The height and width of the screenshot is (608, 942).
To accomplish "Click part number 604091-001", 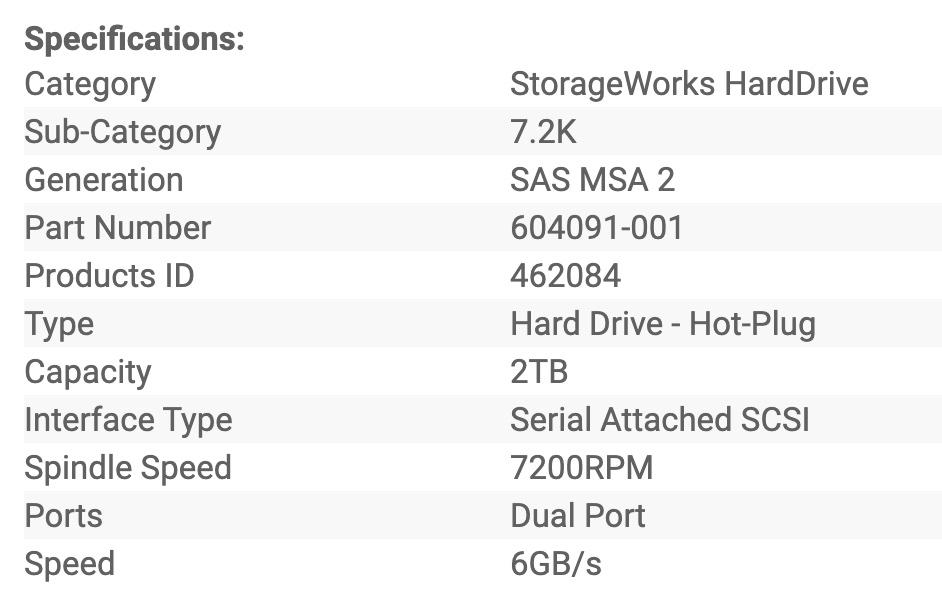I will 597,228.
